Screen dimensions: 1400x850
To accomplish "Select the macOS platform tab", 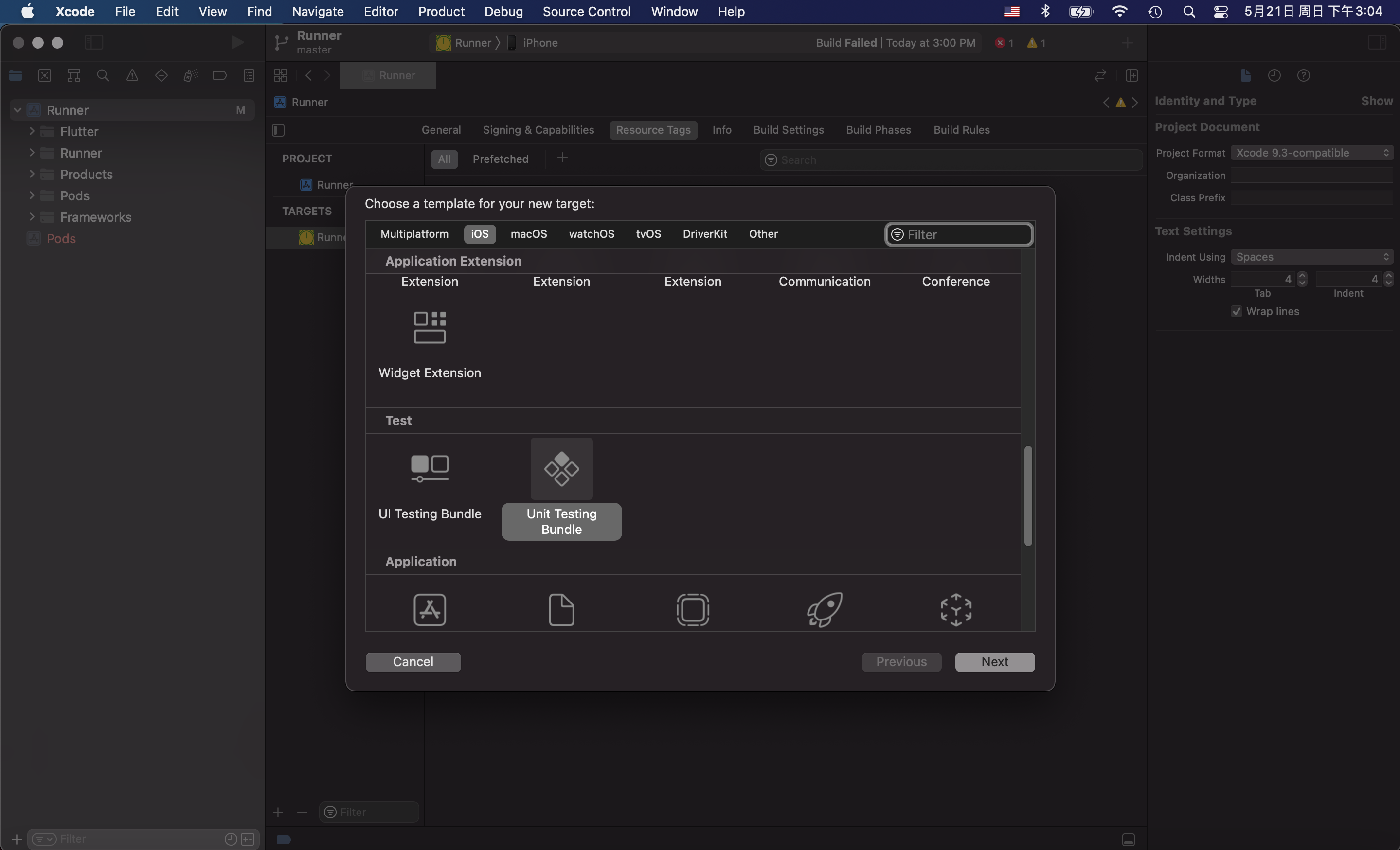I will point(528,234).
